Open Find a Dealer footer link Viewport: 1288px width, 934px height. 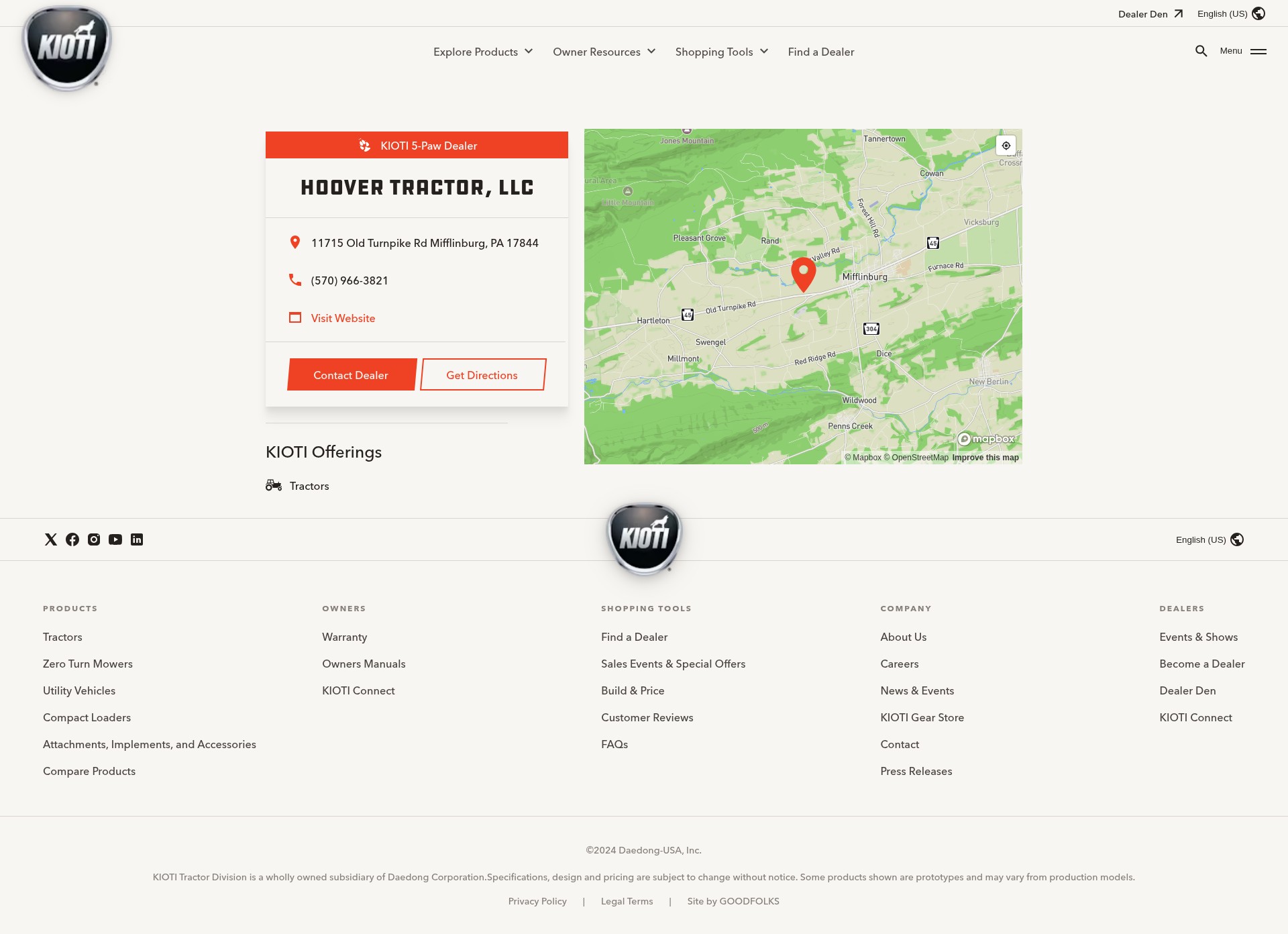[635, 637]
